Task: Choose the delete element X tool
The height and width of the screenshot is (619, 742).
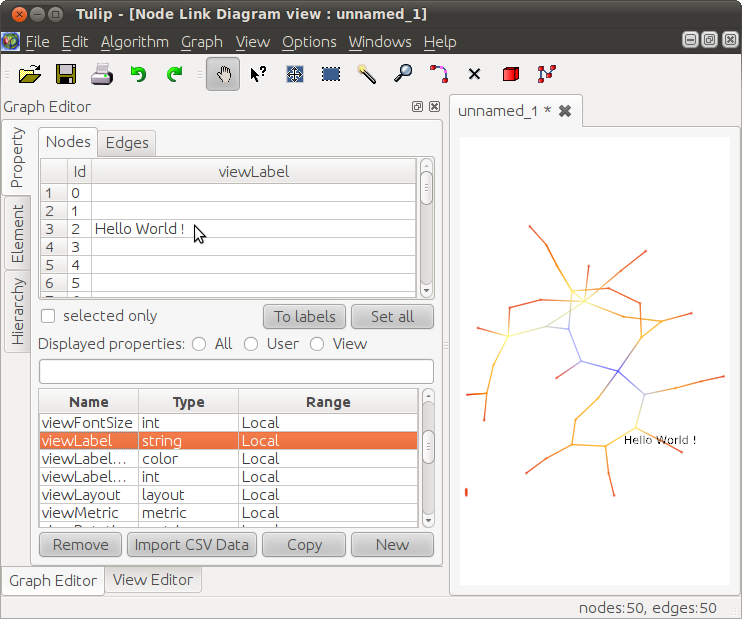Action: (x=474, y=74)
